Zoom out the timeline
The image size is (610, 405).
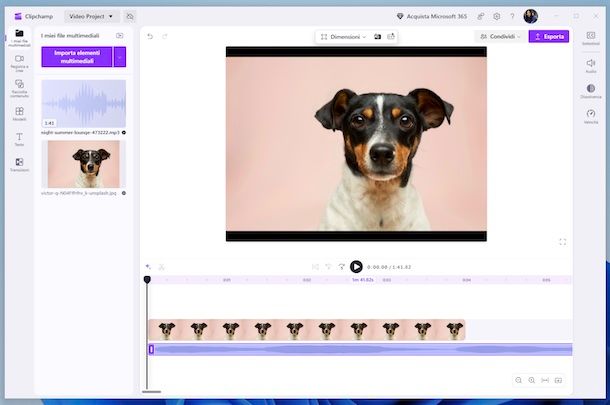click(518, 380)
